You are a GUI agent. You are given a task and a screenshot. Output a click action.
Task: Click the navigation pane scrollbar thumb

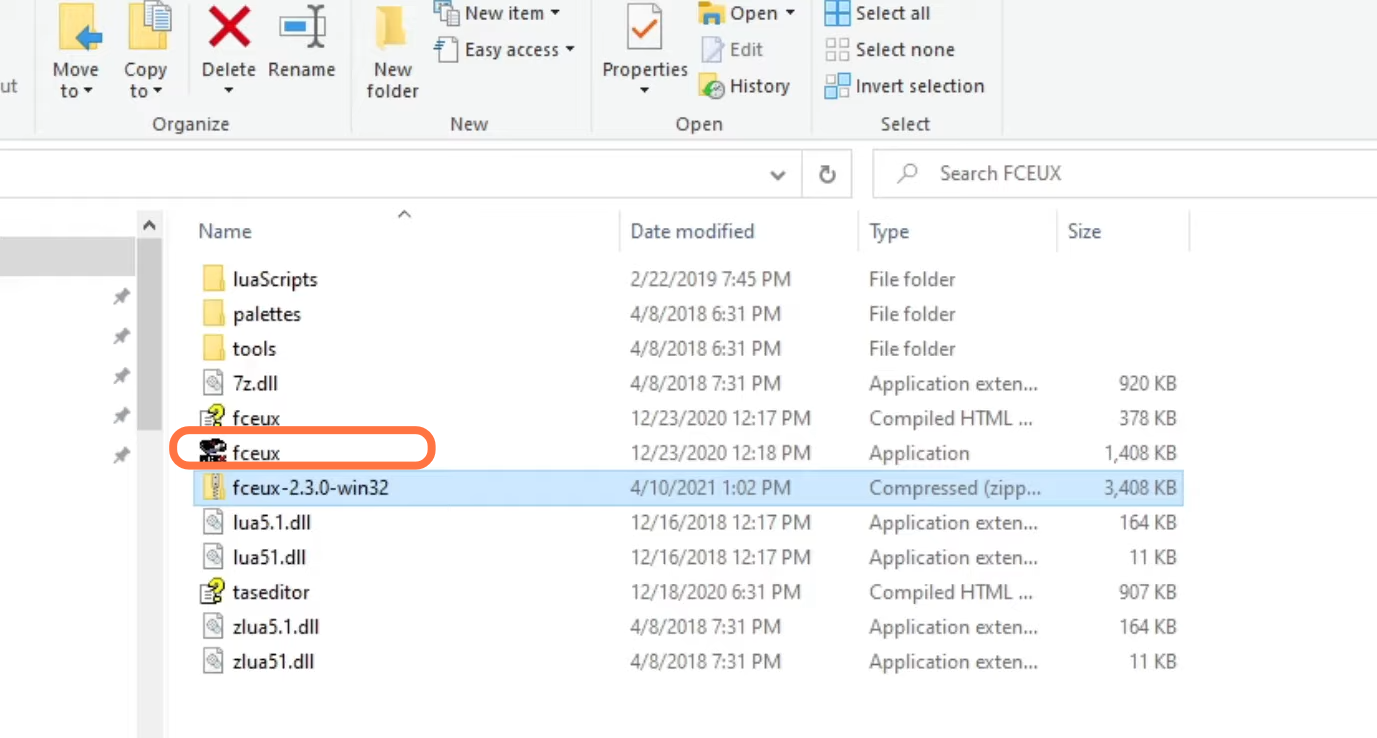click(149, 335)
